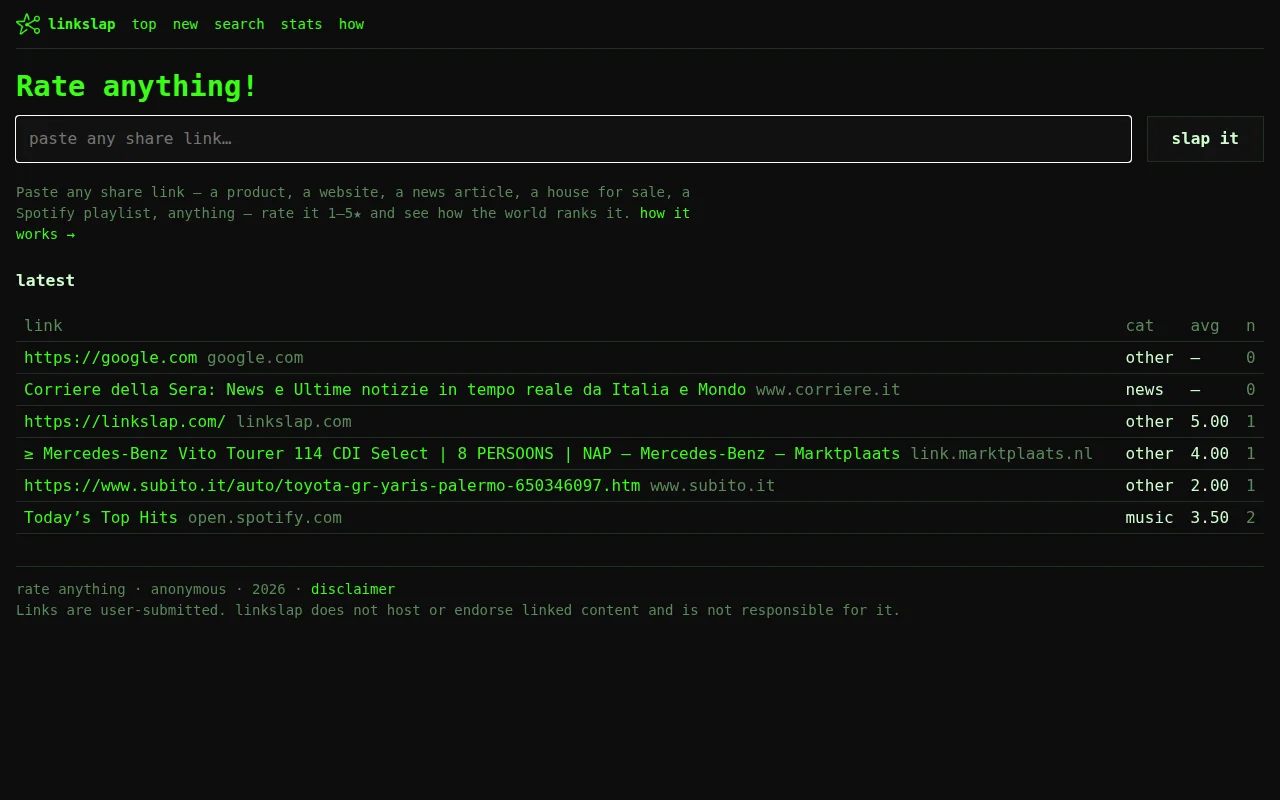
Task: Click the grey linkslap.com domain text
Action: tap(294, 422)
